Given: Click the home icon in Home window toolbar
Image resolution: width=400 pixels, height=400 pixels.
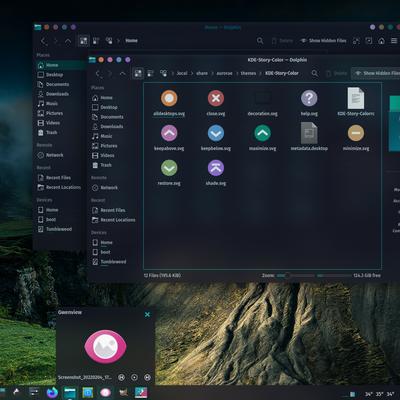Looking at the screenshot, I should [381, 41].
